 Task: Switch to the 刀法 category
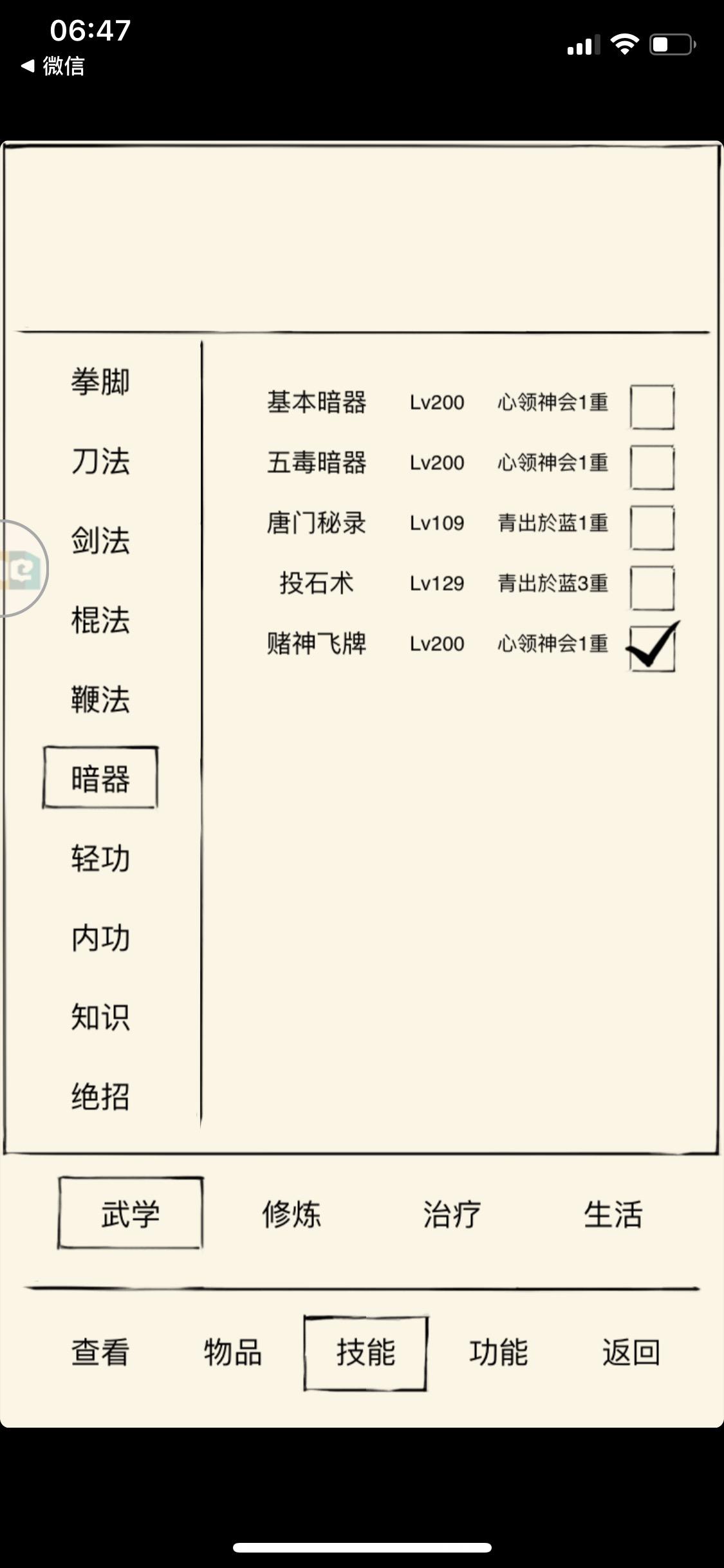click(100, 461)
